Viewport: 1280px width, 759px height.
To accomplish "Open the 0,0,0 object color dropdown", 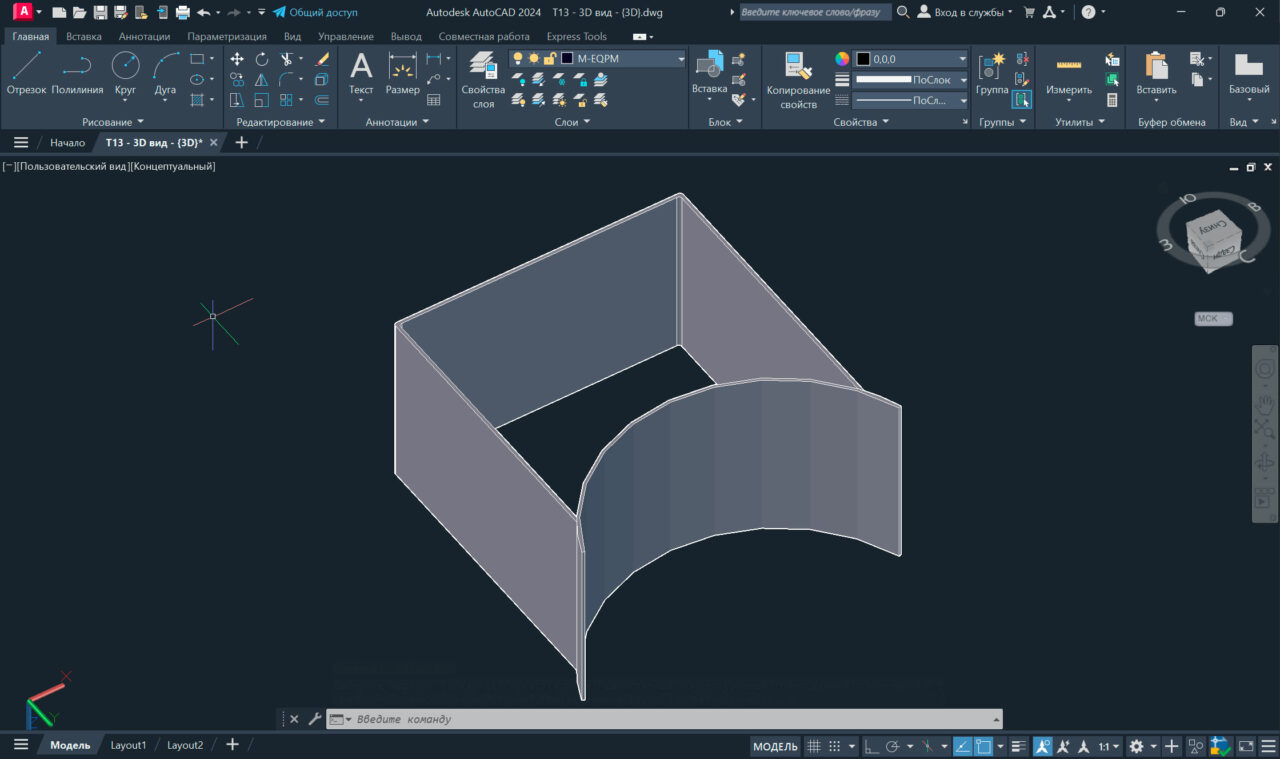I will 962,59.
